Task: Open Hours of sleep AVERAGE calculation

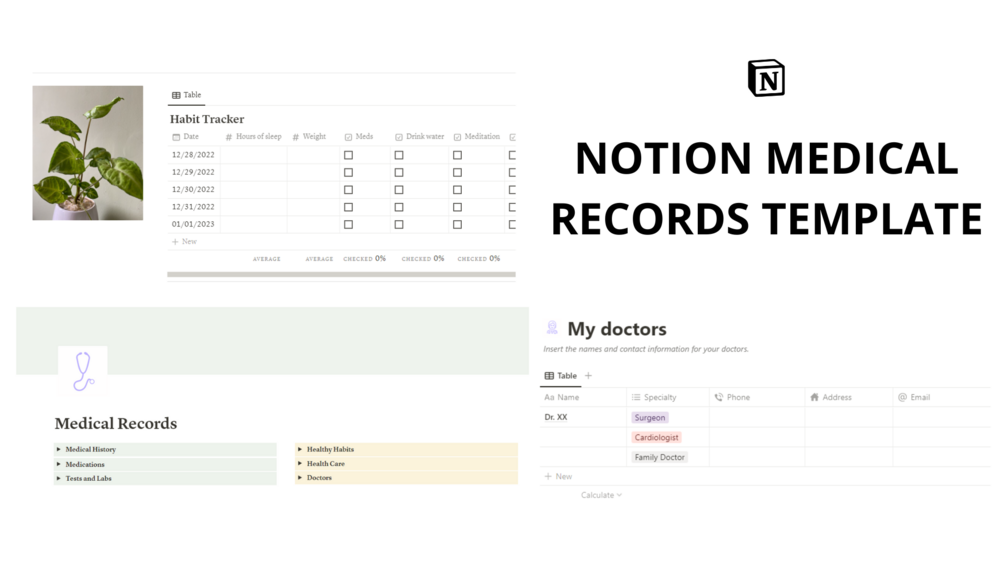Action: click(x=267, y=259)
